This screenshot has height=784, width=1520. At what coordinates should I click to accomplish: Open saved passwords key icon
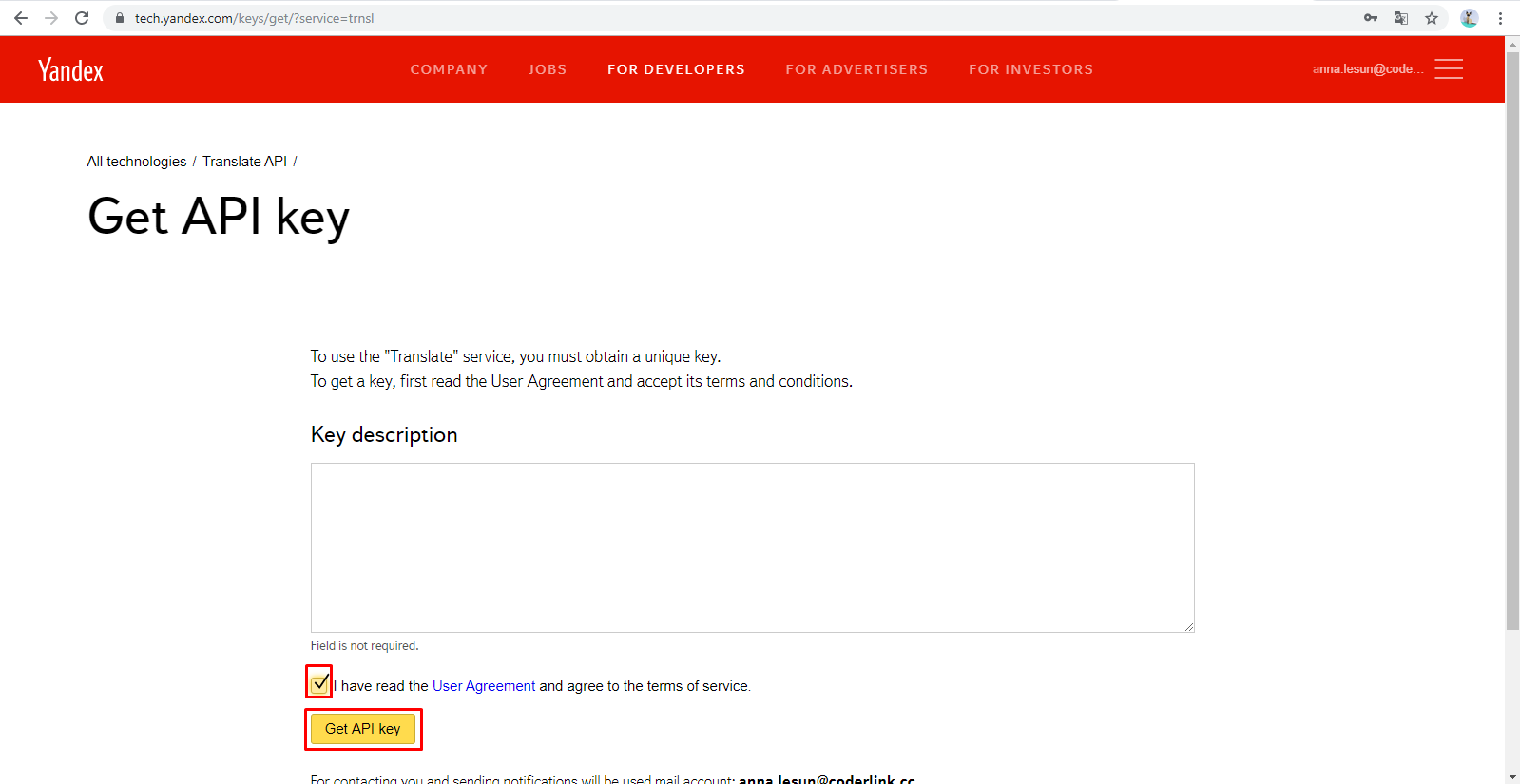click(1371, 18)
